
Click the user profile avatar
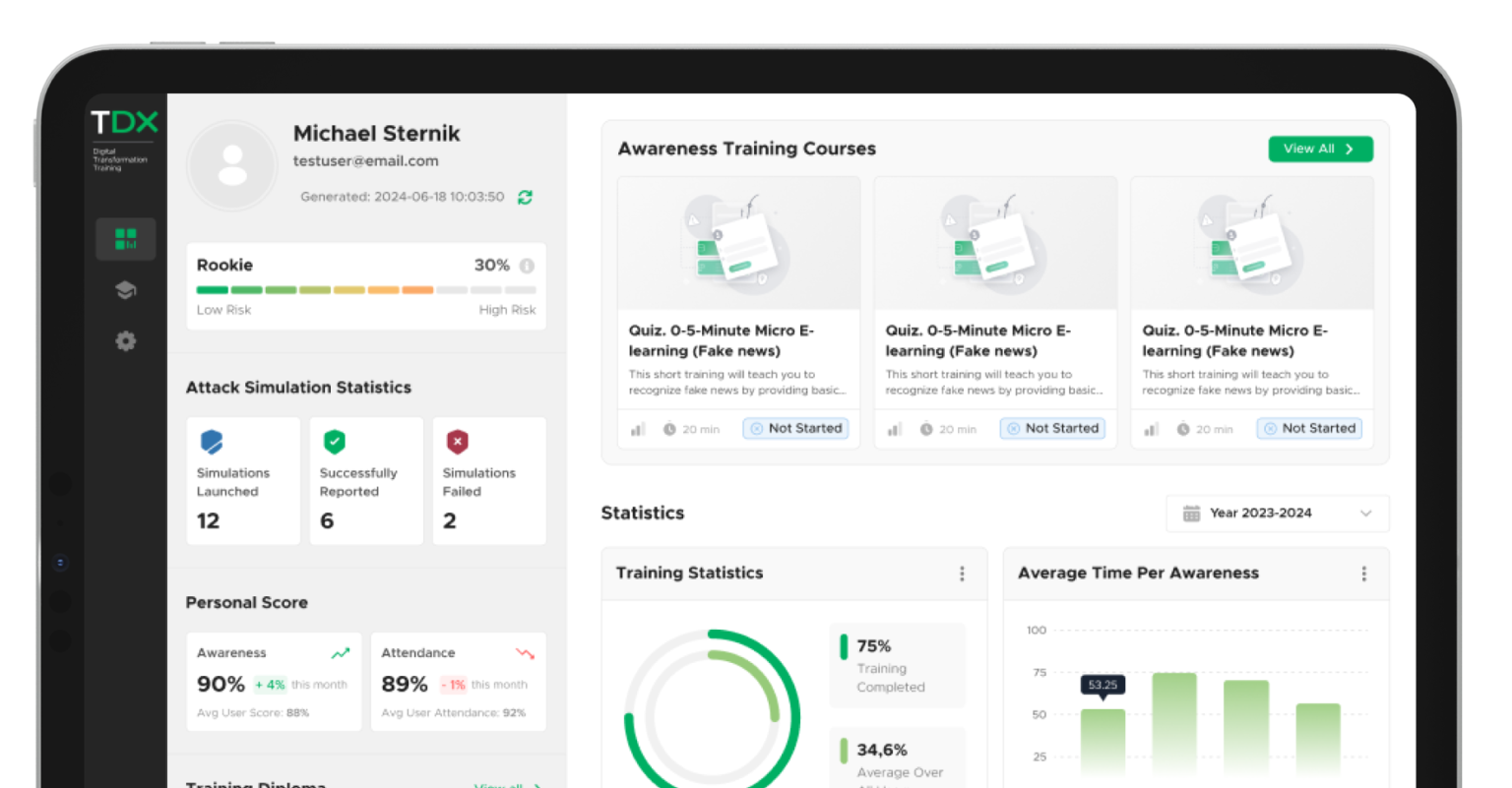232,165
